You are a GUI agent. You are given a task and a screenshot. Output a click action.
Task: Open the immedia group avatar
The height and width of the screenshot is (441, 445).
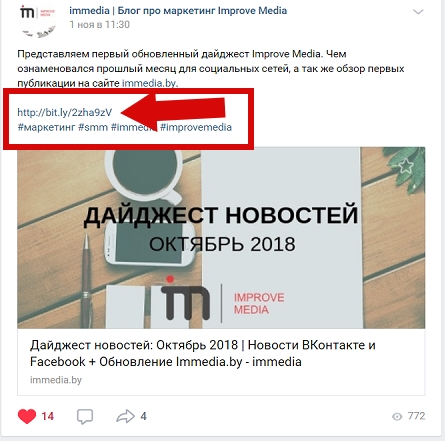click(x=38, y=21)
